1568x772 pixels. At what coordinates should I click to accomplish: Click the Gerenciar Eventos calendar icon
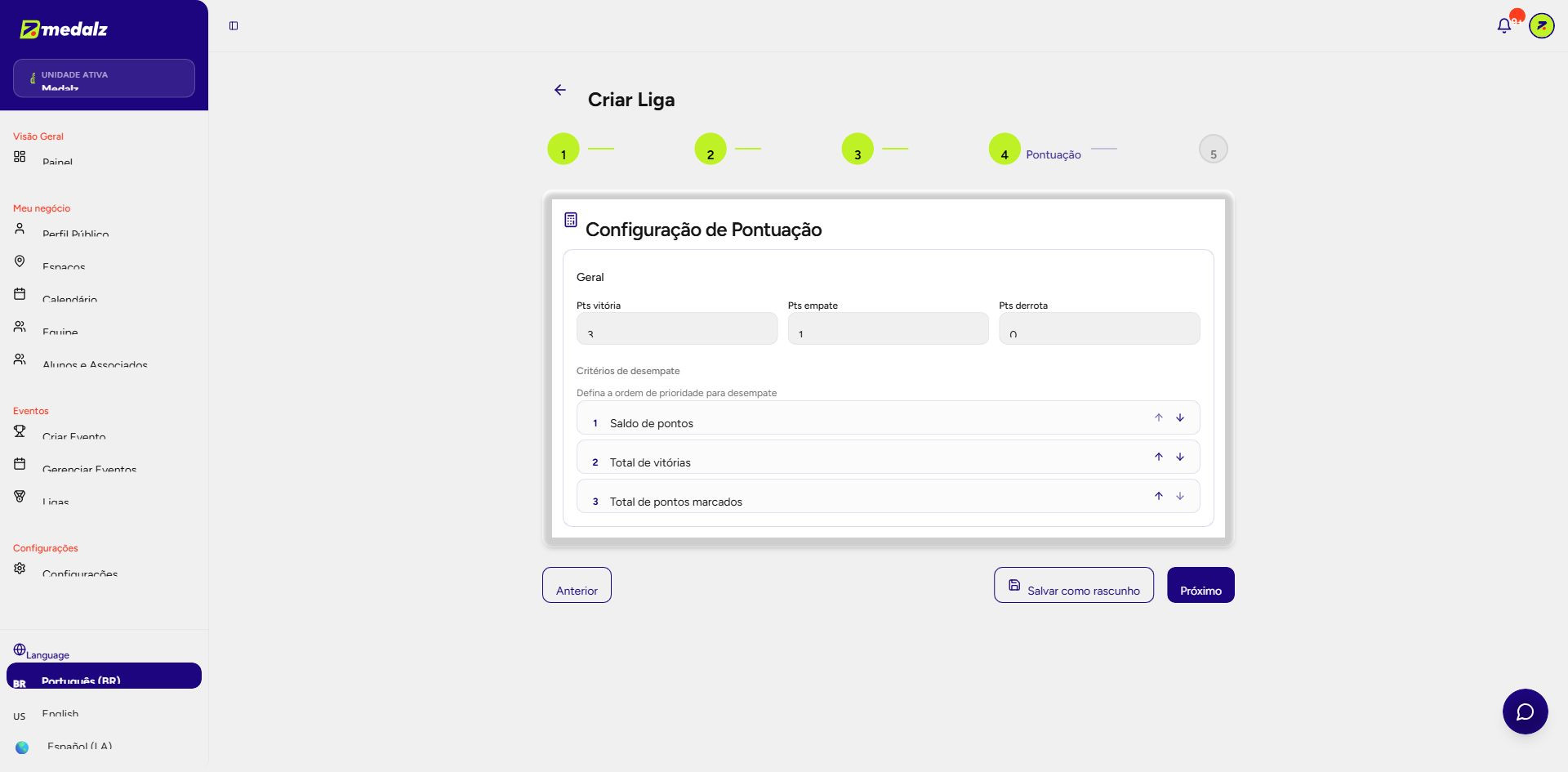(20, 464)
